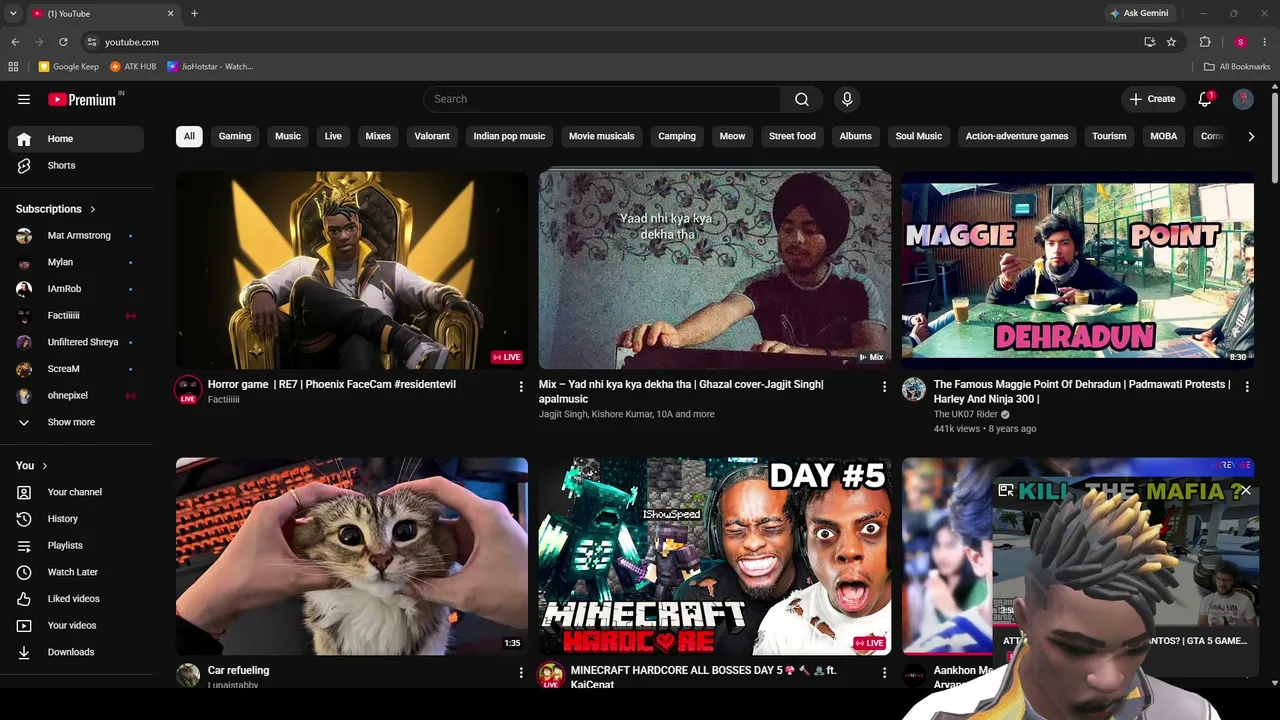Click the Ask Gemini button
1280x720 pixels.
pyautogui.click(x=1138, y=13)
